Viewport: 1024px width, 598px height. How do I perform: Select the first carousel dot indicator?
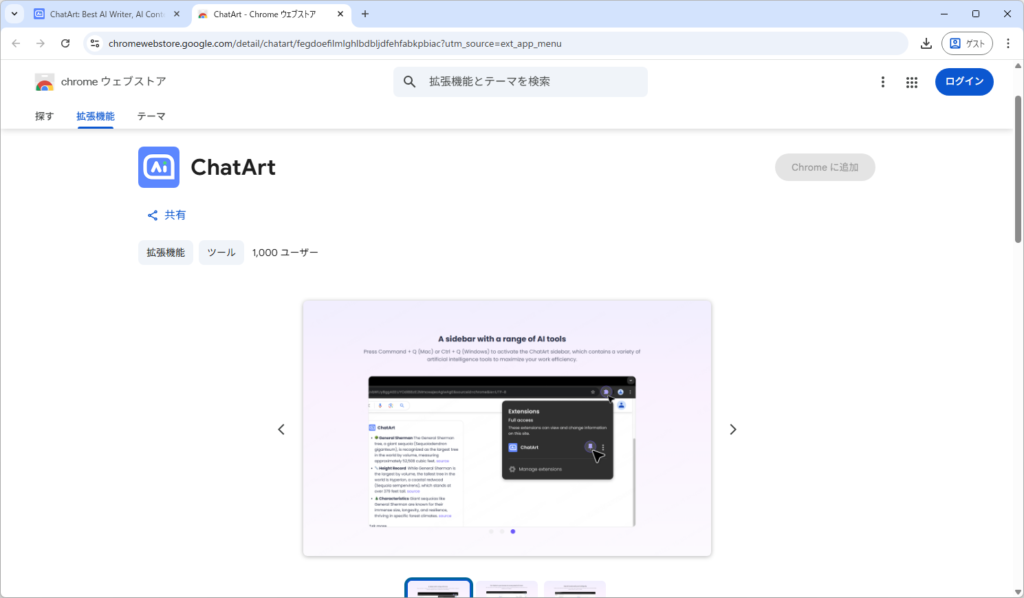491,532
